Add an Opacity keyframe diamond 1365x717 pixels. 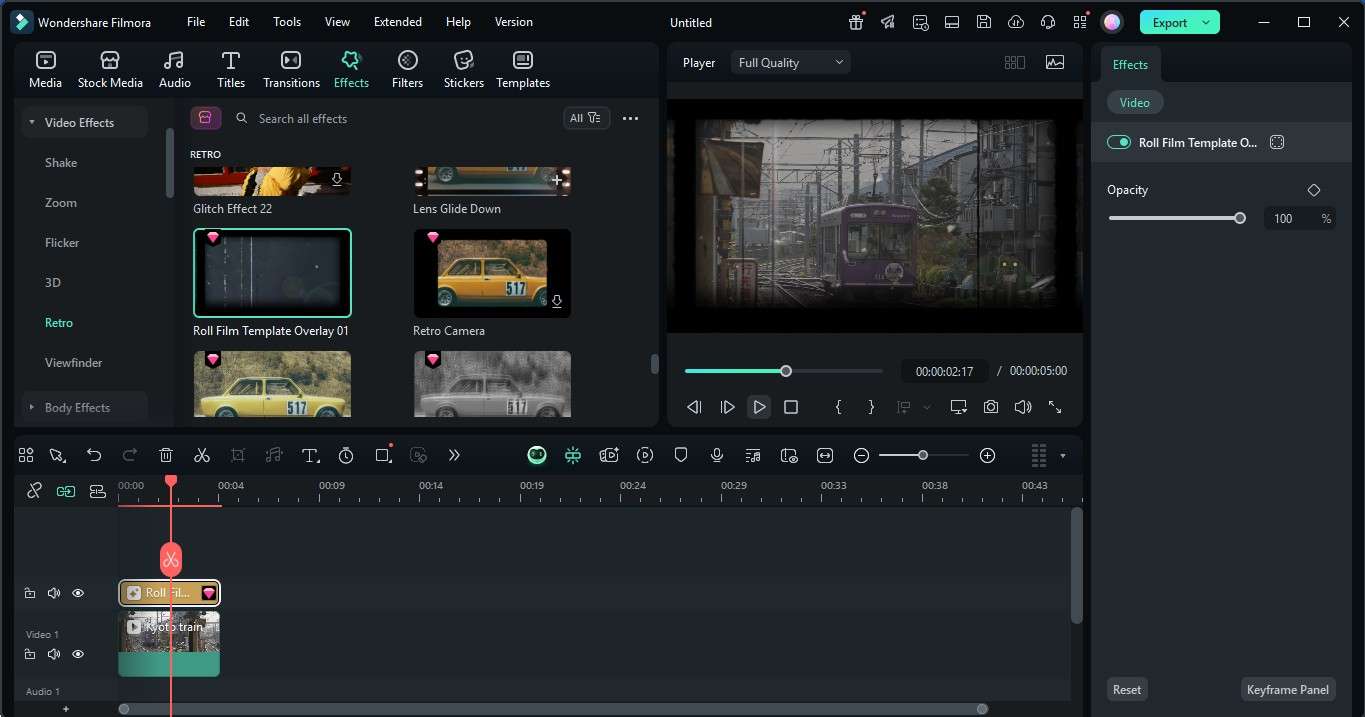pos(1314,190)
